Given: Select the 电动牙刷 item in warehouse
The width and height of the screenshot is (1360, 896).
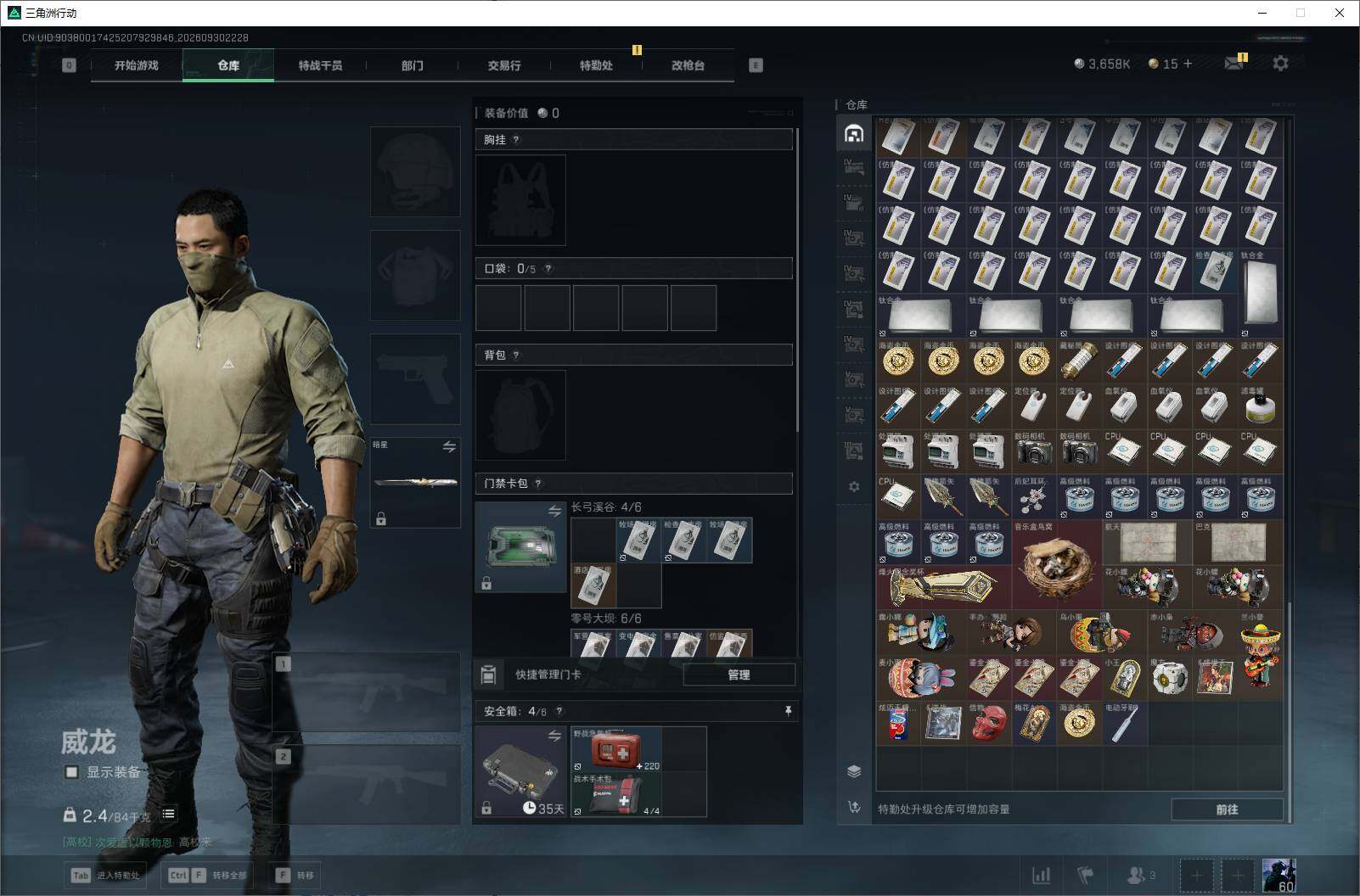Looking at the screenshot, I should (1125, 723).
